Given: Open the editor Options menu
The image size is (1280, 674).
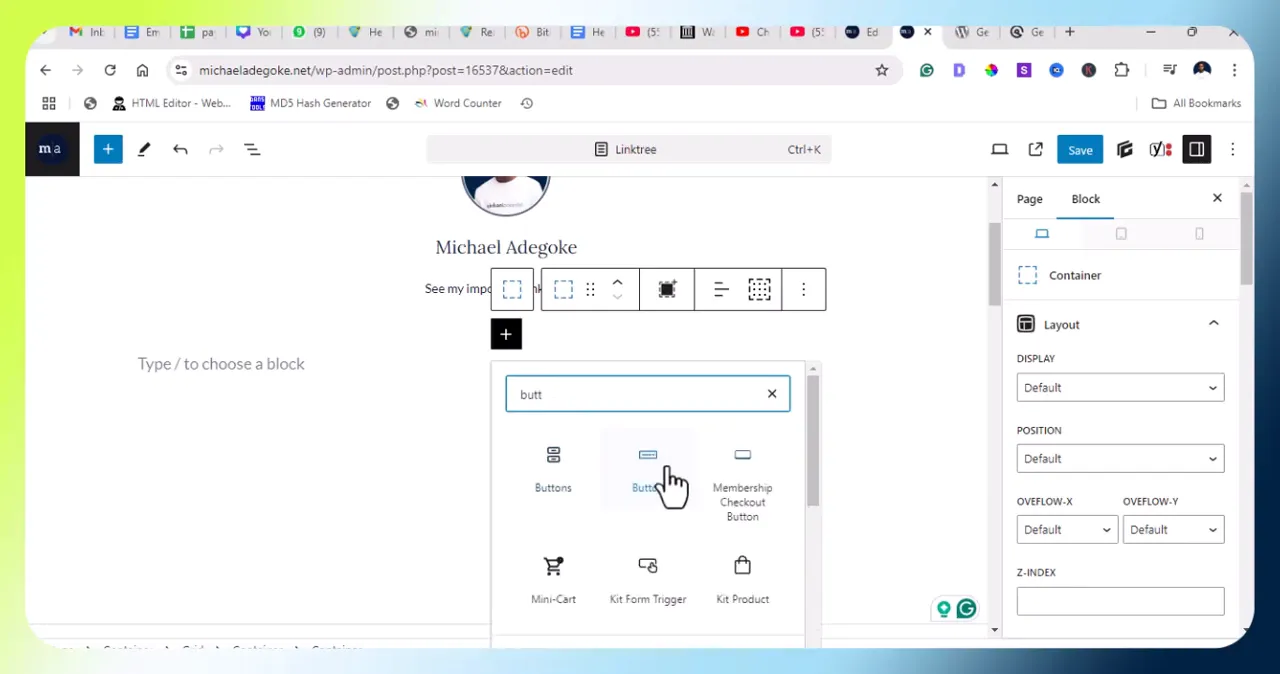Looking at the screenshot, I should 1232,149.
